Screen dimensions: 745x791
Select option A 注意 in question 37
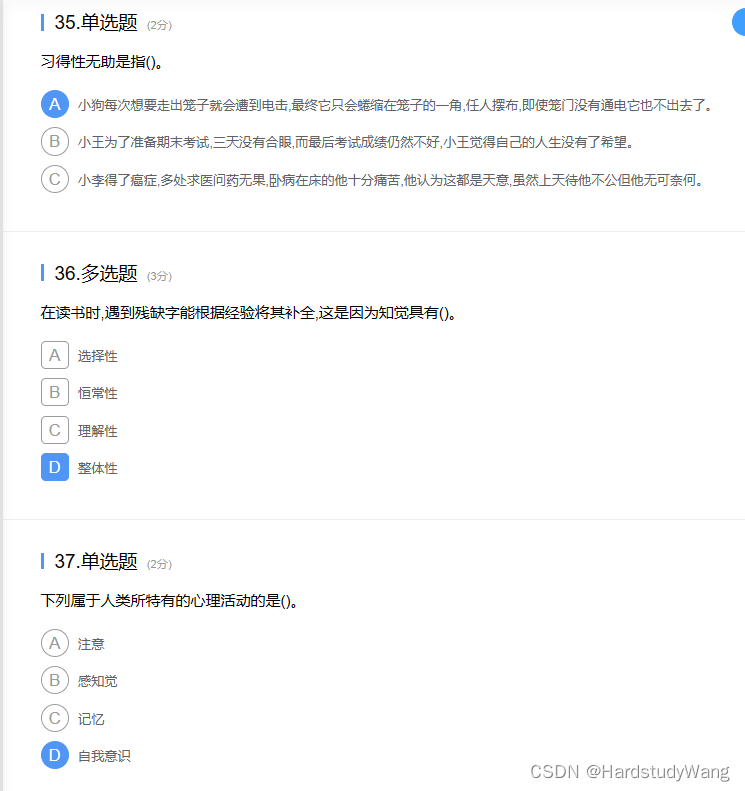click(x=54, y=643)
